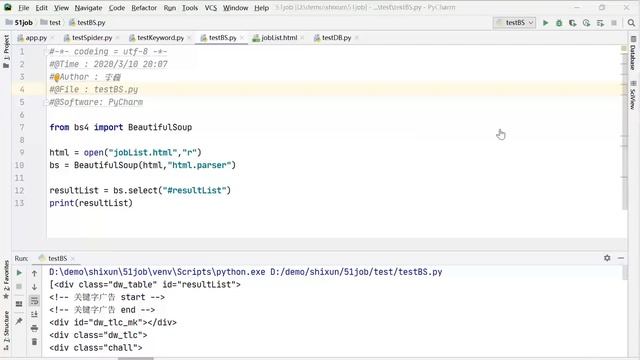Viewport: 640px width, 360px height.
Task: Click the intention bulb on line 3
Action: [57, 77]
